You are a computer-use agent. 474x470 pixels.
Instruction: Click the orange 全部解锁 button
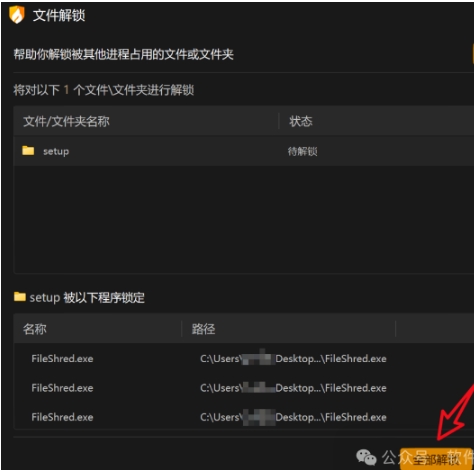point(436,460)
